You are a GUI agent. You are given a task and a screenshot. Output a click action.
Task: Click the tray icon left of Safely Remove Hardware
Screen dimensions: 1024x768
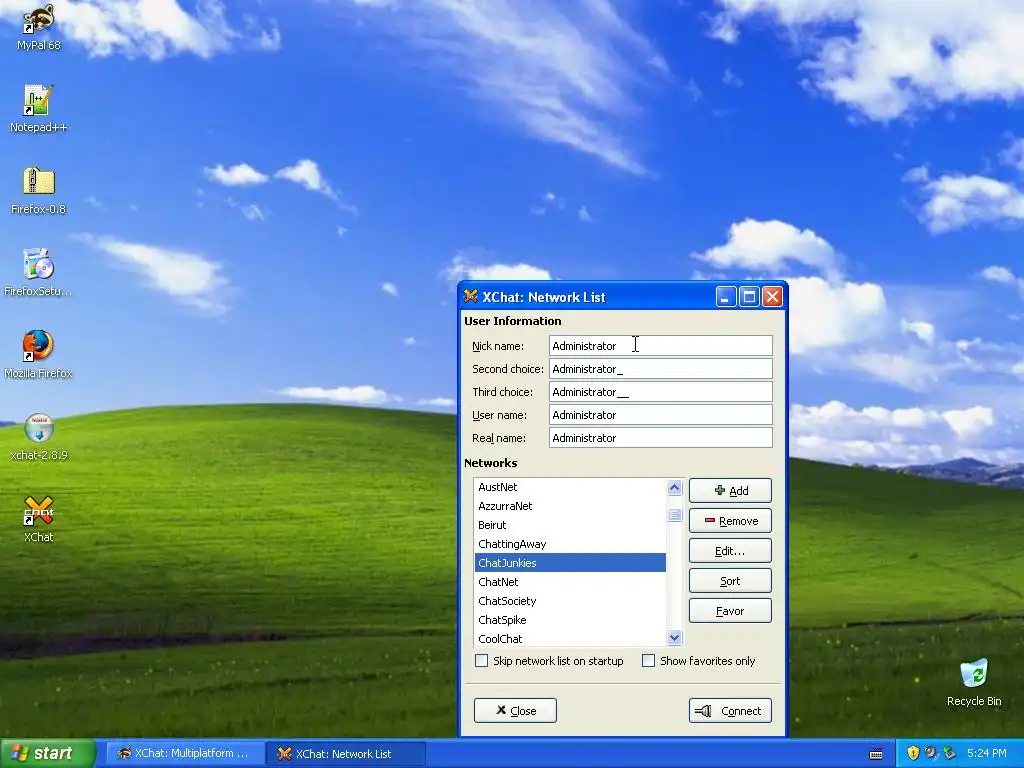coord(931,753)
